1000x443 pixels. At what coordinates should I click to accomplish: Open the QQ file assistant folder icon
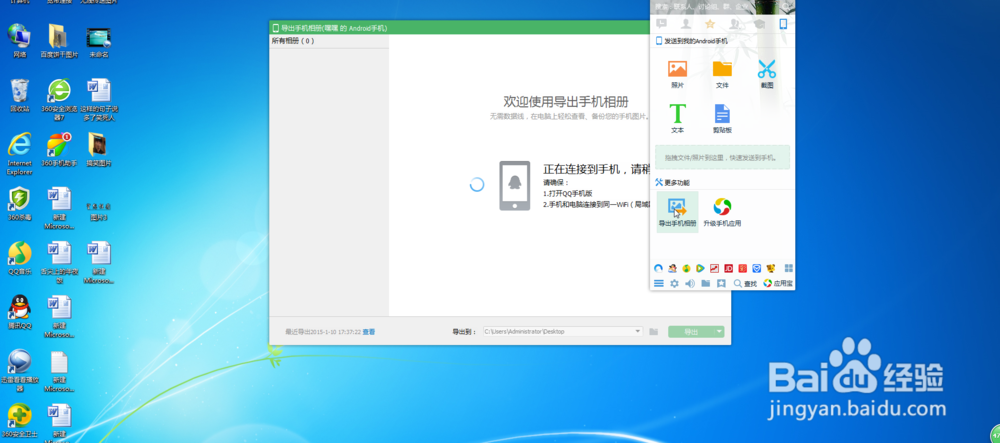(705, 283)
